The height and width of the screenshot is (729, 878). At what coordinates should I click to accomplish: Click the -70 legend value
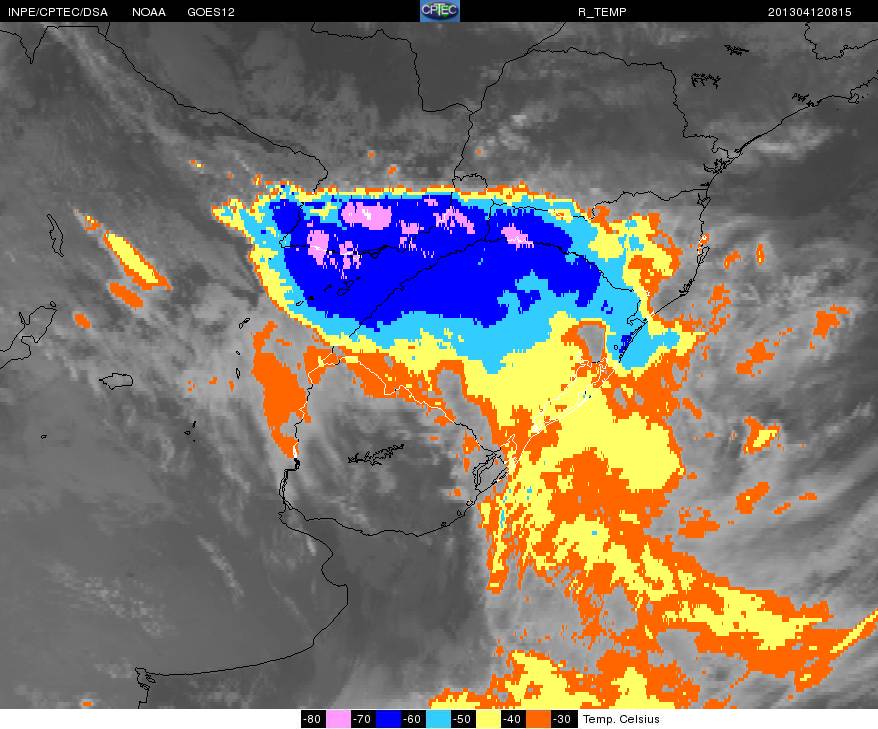tap(362, 719)
